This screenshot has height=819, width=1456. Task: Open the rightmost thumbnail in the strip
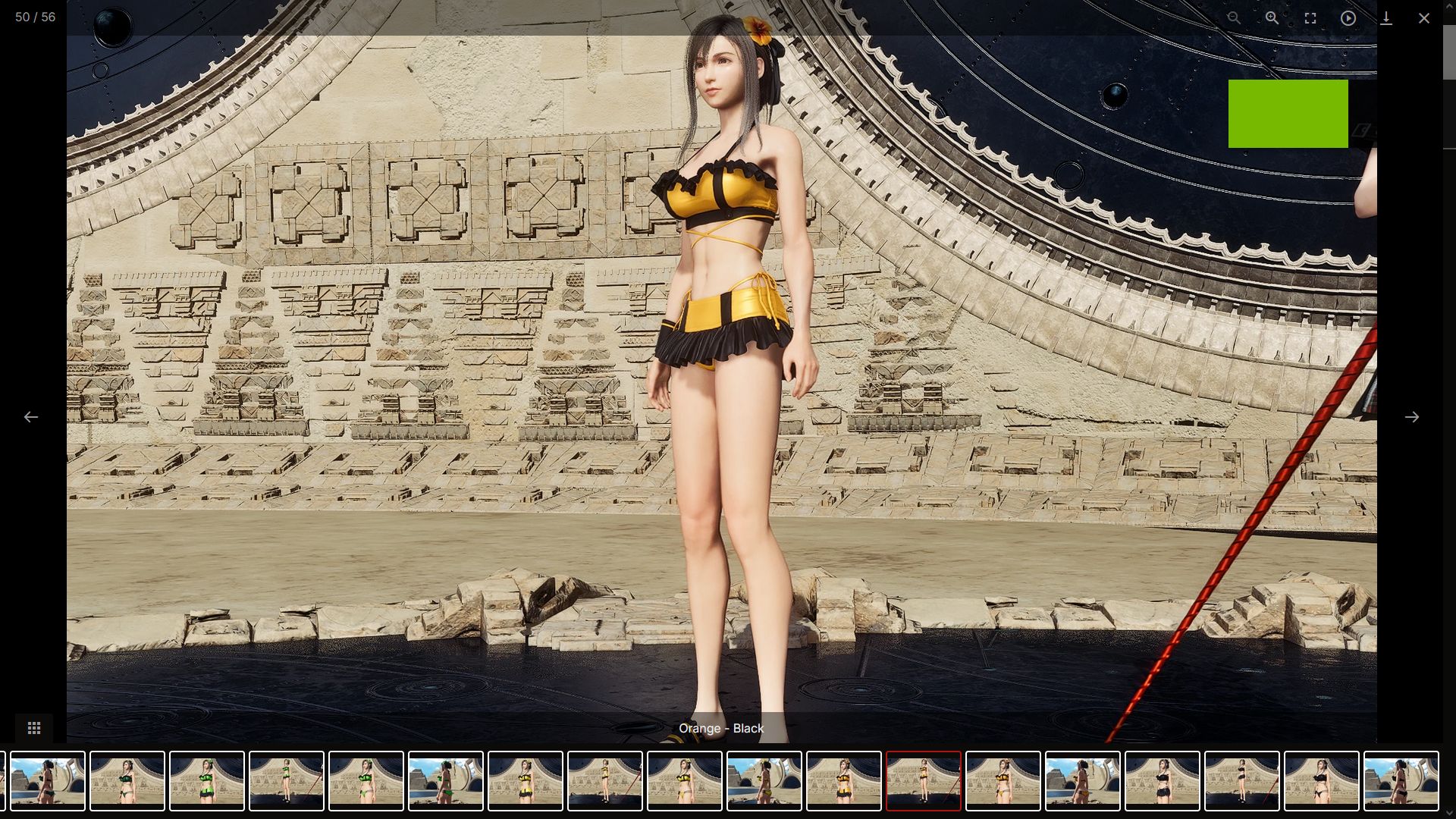click(x=1401, y=780)
